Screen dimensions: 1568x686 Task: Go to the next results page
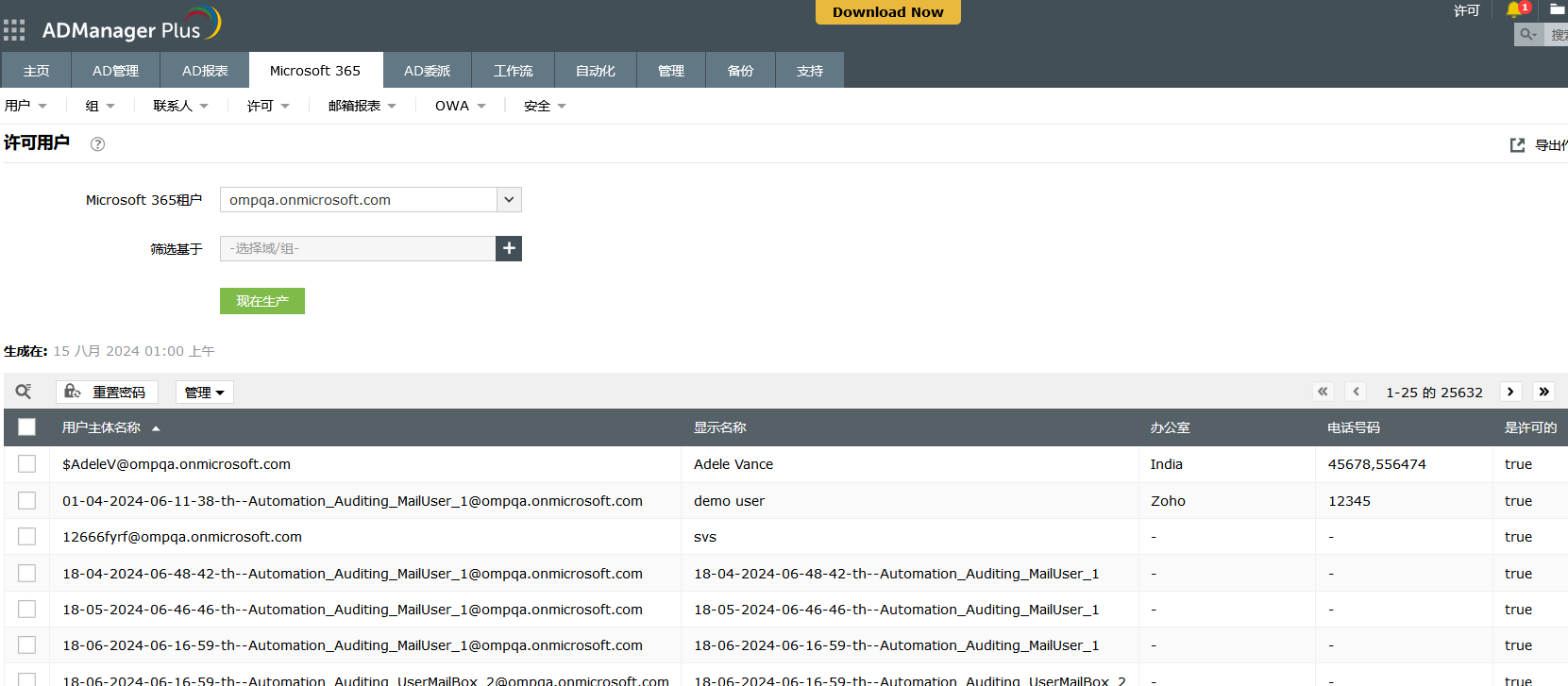1510,392
